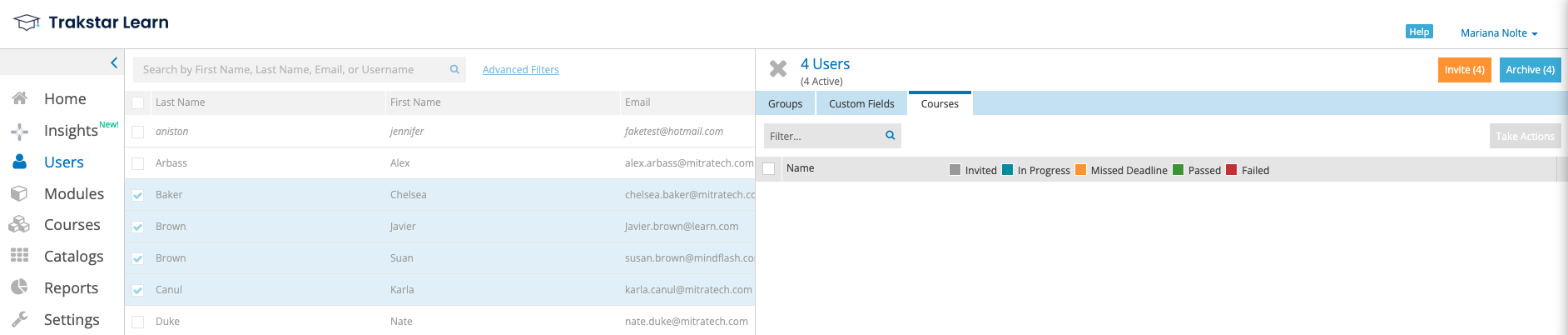1568x335 pixels.
Task: Click email faketest@hotmail.com
Action: 674,132
